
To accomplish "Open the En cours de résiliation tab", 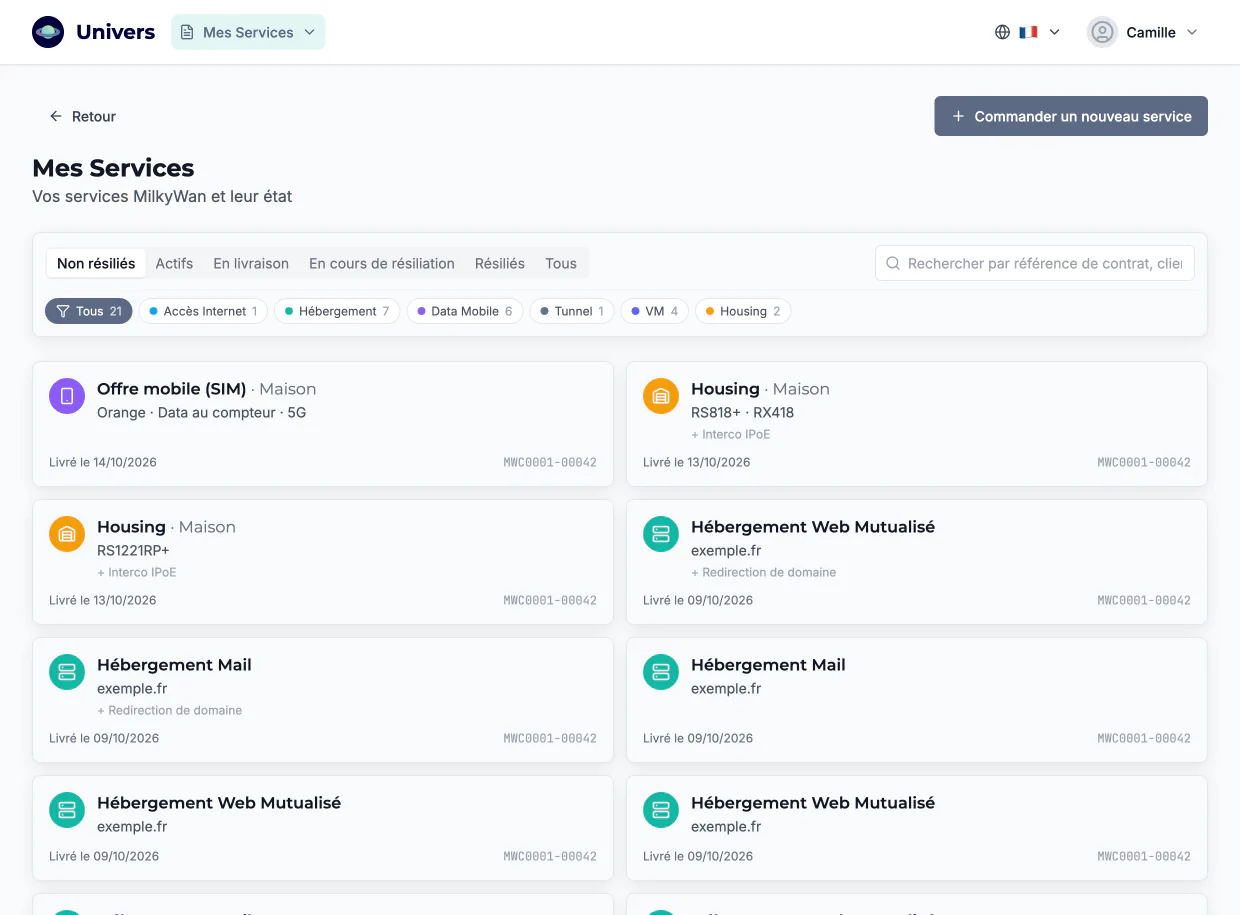I will point(382,263).
